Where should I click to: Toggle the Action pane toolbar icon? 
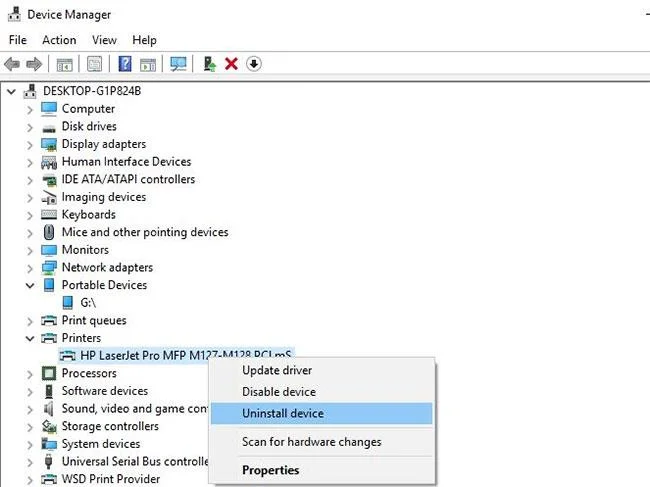(x=148, y=65)
